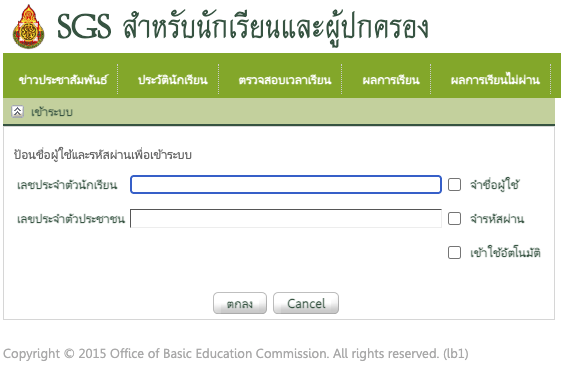Click the เลขประจำตัวประชาชน field label

coord(71,219)
